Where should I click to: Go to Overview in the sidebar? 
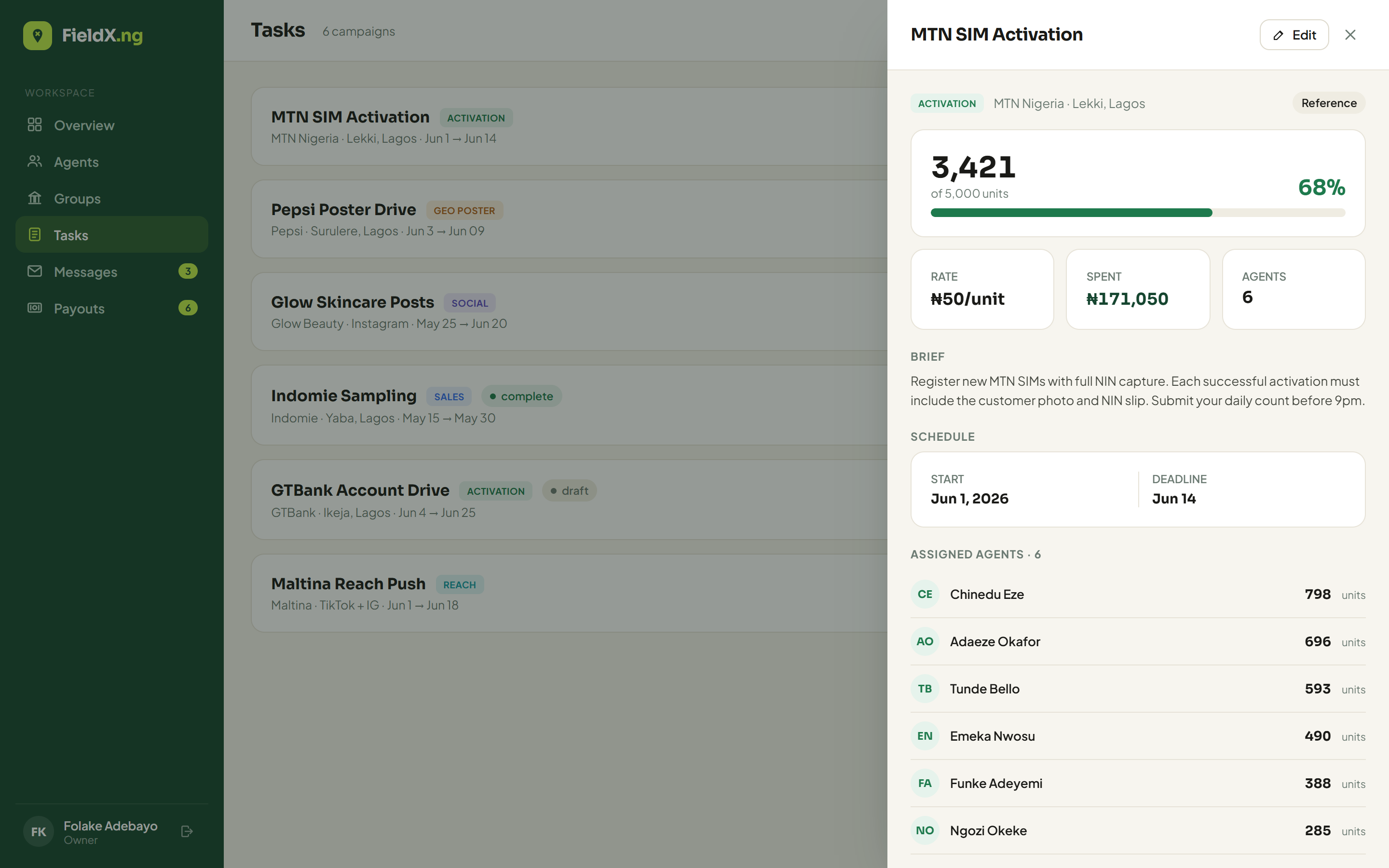111,125
